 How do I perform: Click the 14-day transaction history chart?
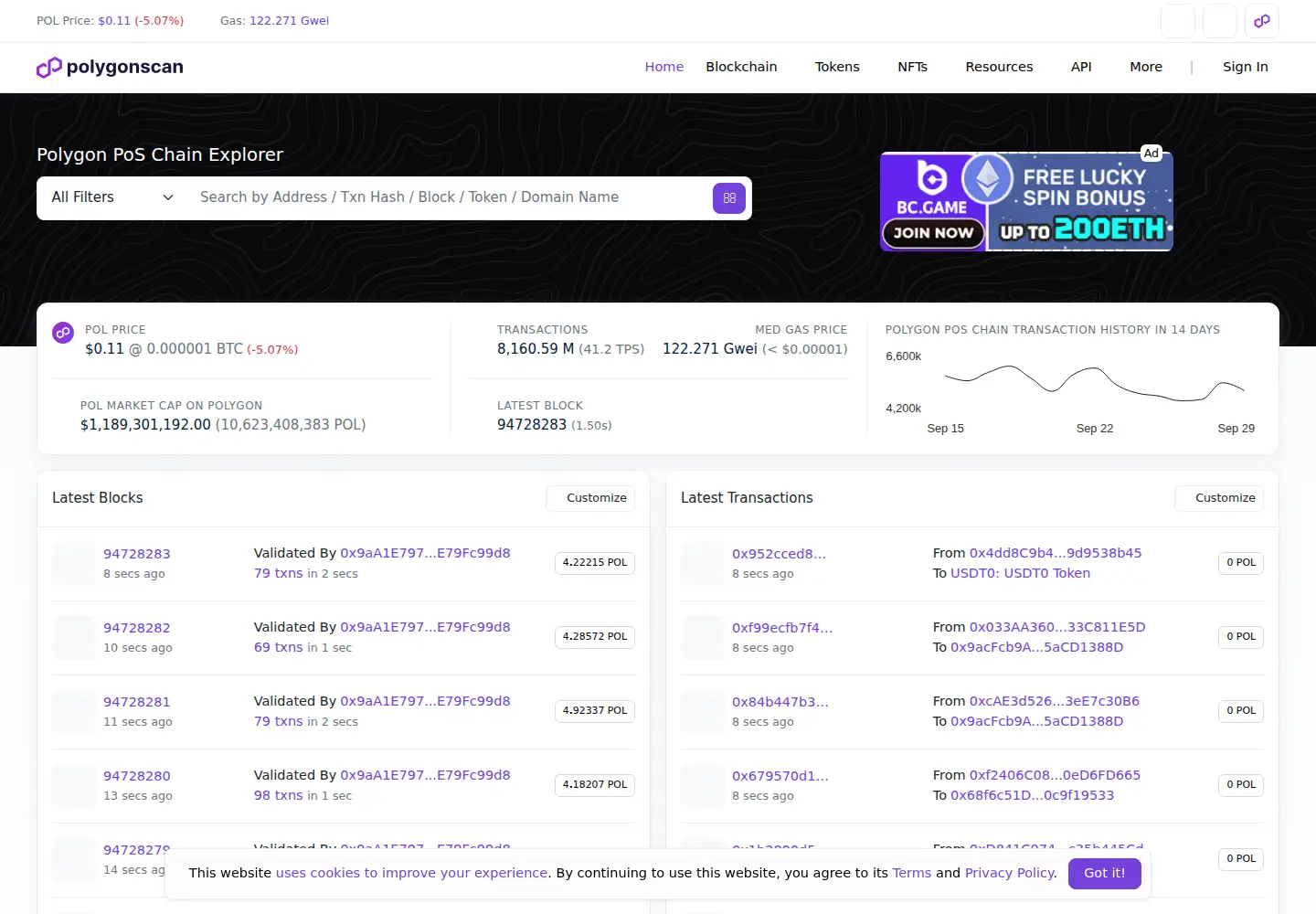click(1073, 389)
